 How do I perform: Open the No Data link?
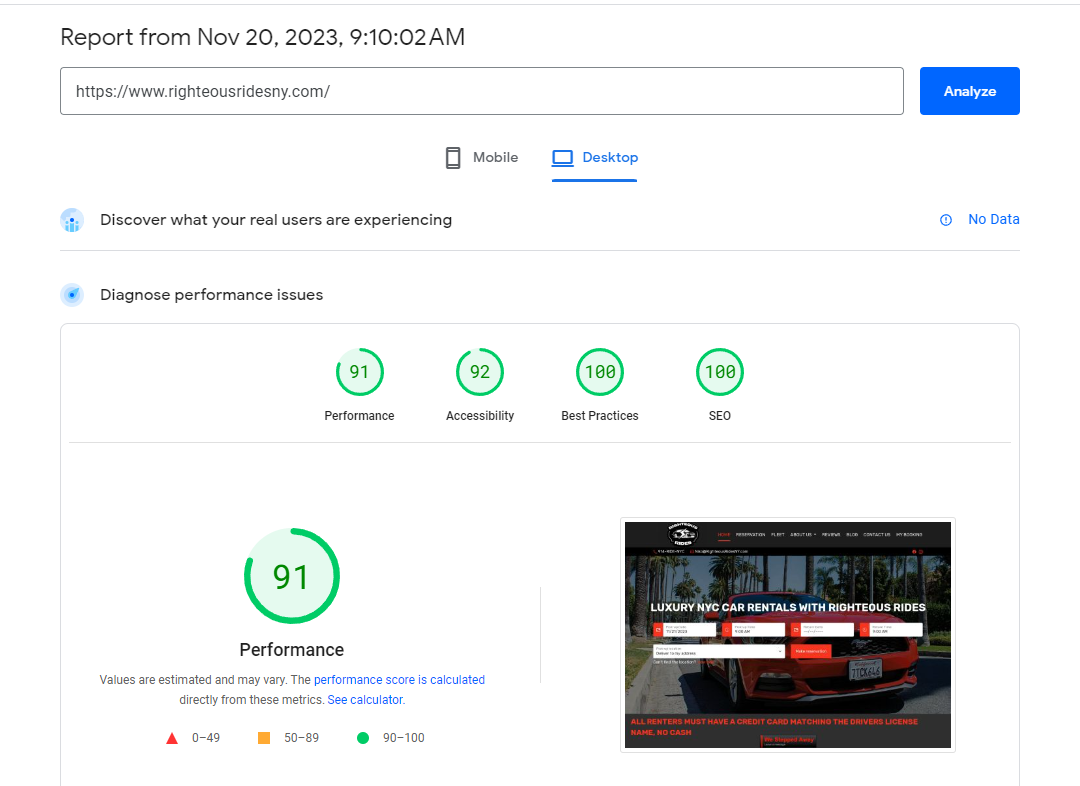(993, 219)
